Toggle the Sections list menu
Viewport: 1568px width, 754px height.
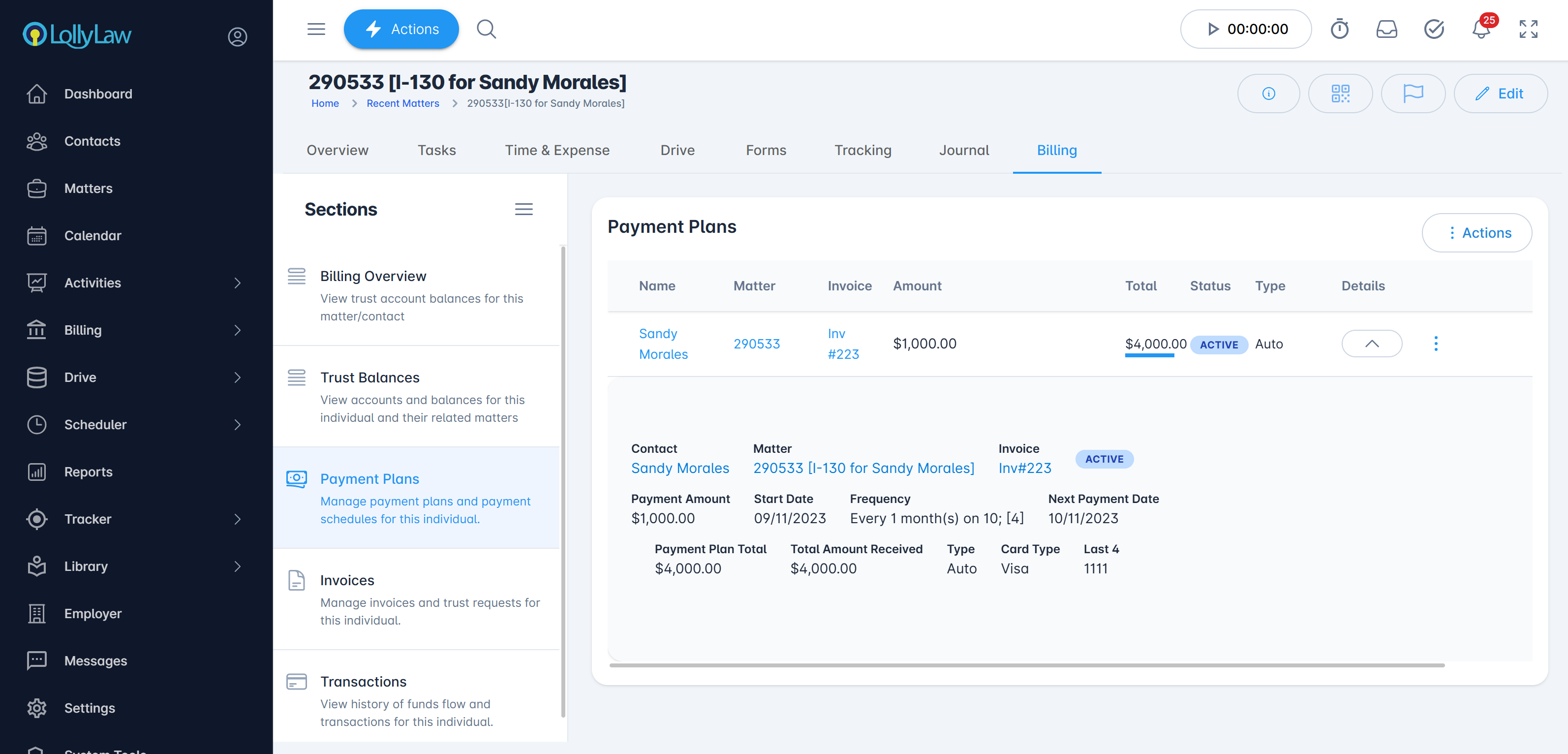click(523, 209)
